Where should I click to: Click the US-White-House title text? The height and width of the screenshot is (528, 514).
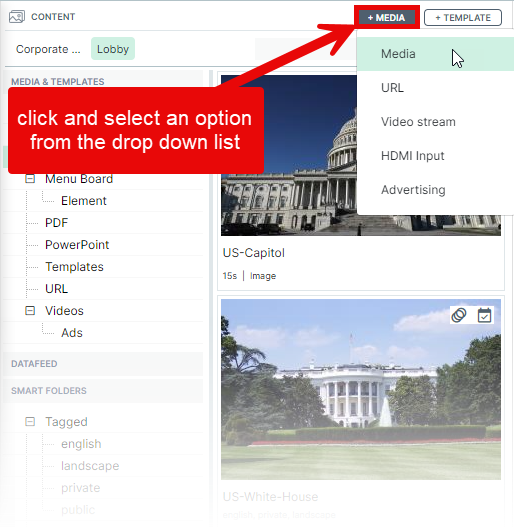coord(270,497)
